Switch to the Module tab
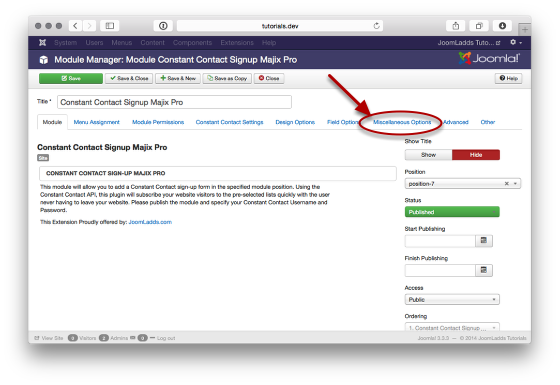 (52, 122)
